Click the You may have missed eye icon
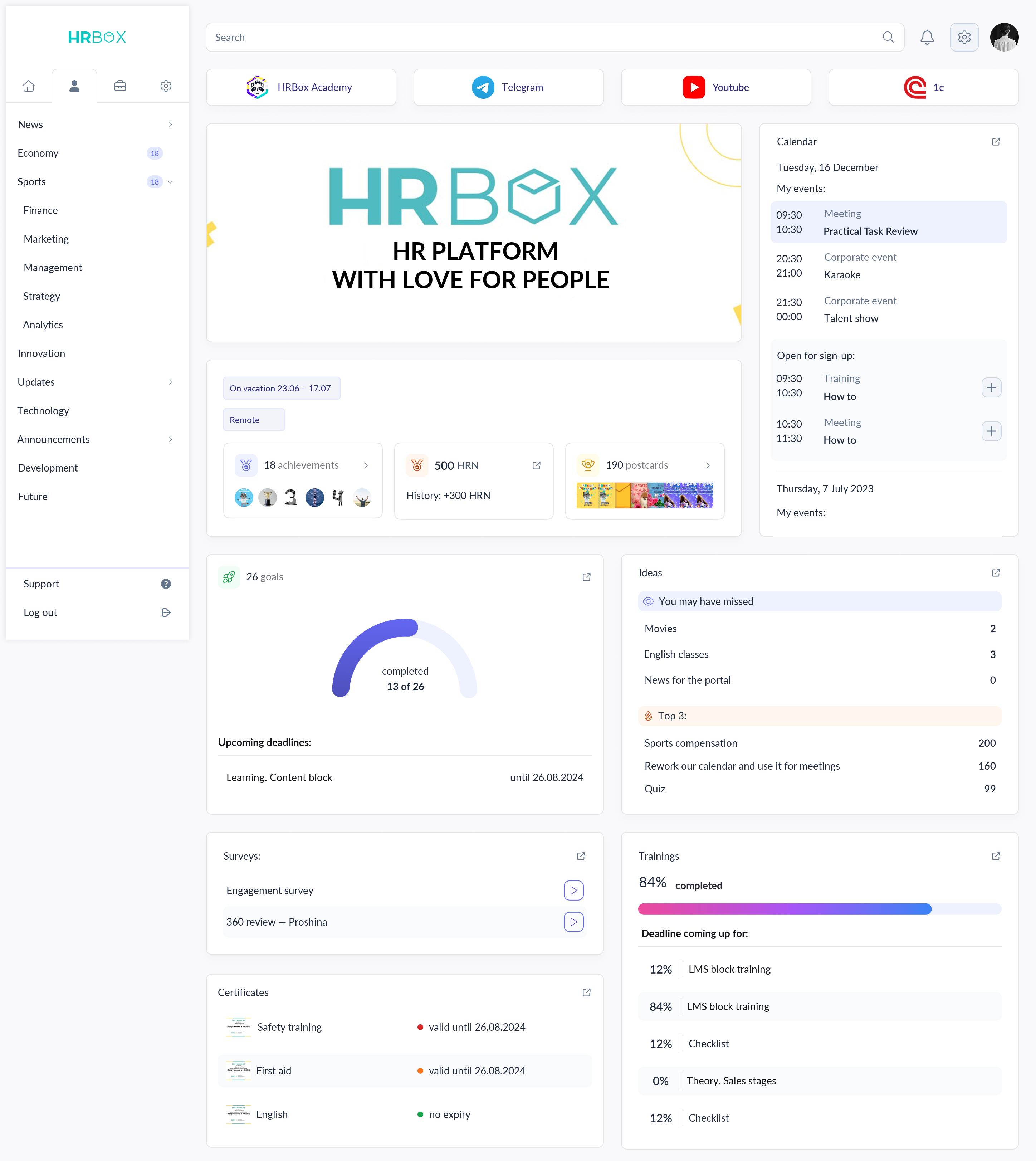 pos(648,602)
